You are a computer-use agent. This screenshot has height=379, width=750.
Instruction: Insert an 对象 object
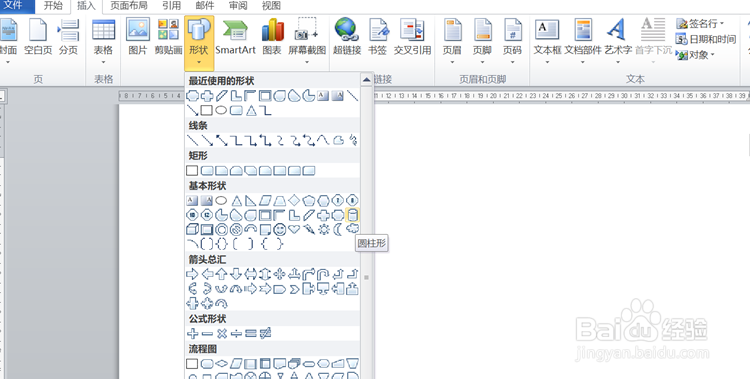(x=695, y=55)
